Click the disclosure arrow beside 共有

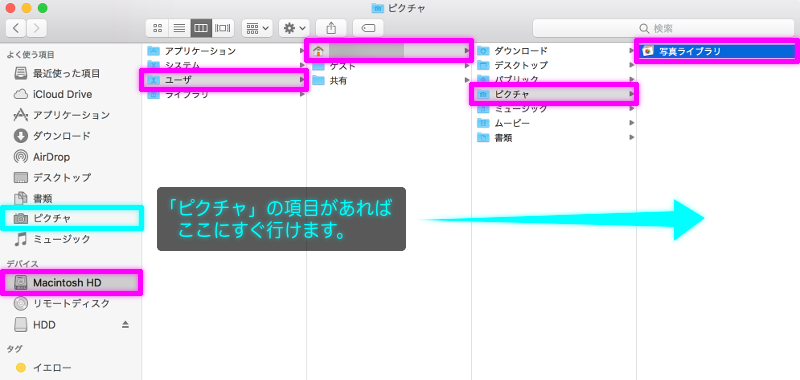(x=466, y=81)
